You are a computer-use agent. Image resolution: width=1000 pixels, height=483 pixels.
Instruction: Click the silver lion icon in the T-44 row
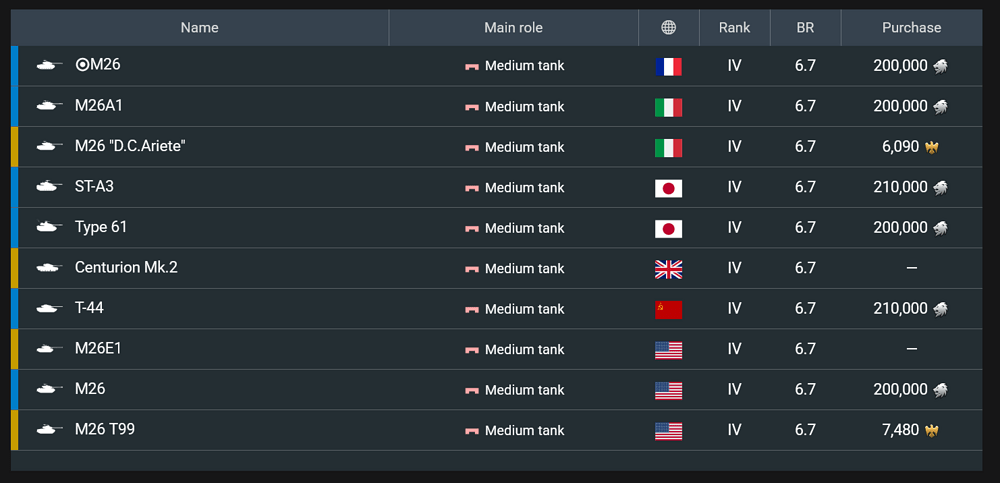point(940,309)
